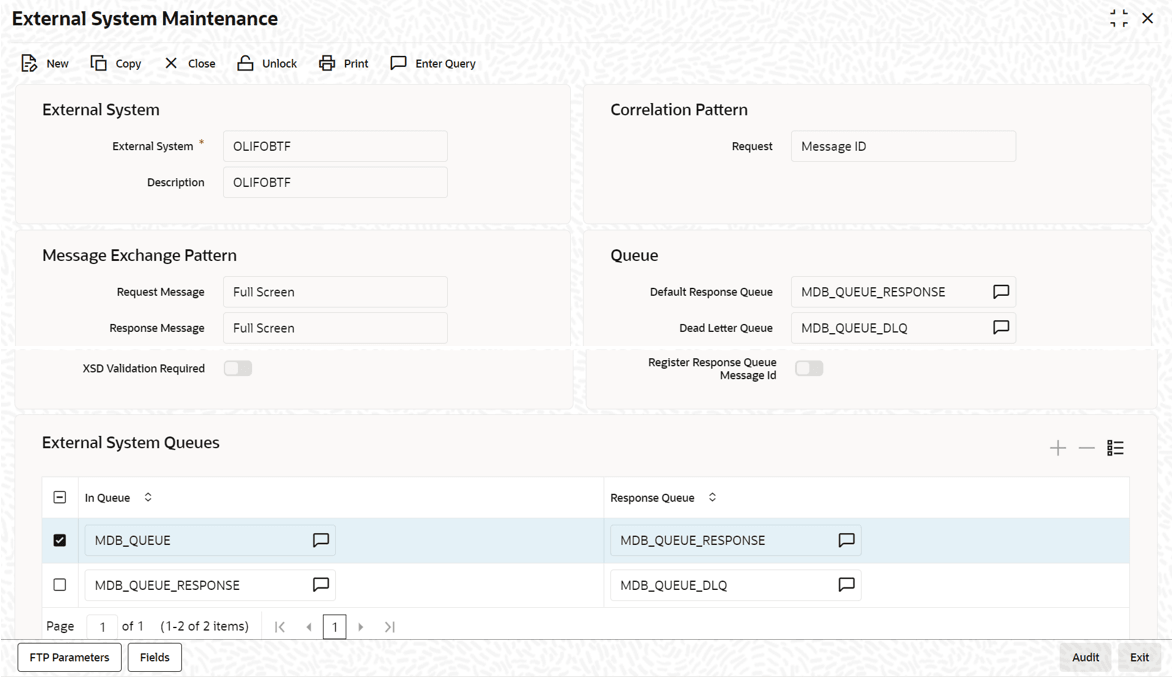Image resolution: width=1172 pixels, height=677 pixels.
Task: Open lookup for MDB_QUEUE In Queue field
Action: coord(321,540)
